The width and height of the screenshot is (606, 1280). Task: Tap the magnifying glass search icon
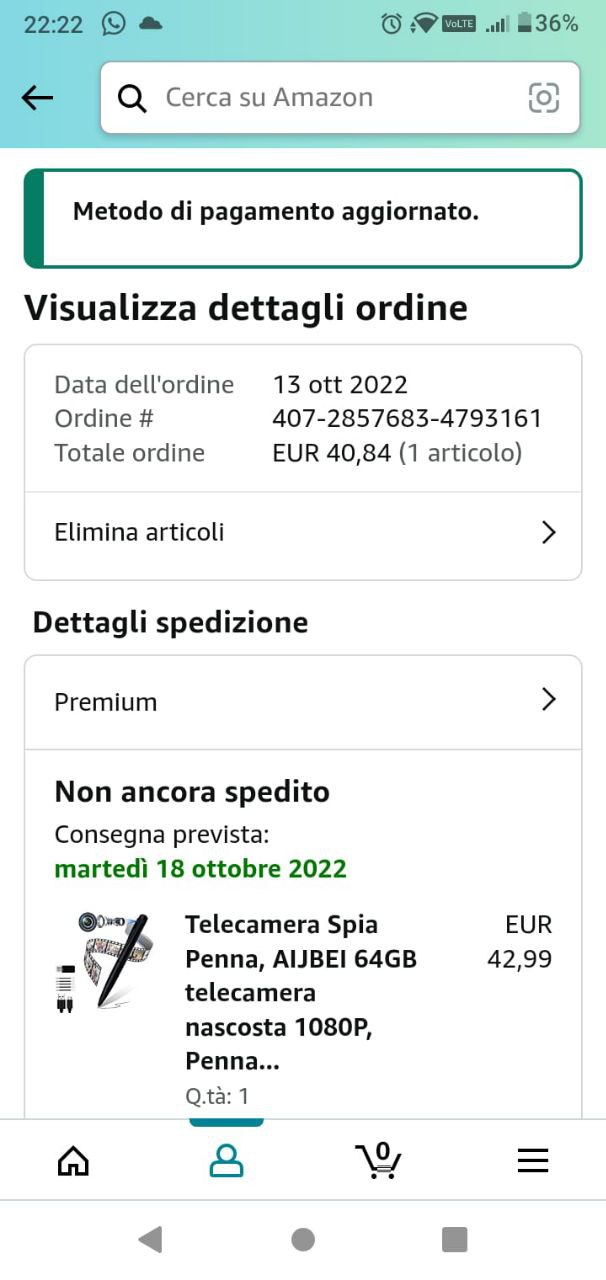pos(132,98)
